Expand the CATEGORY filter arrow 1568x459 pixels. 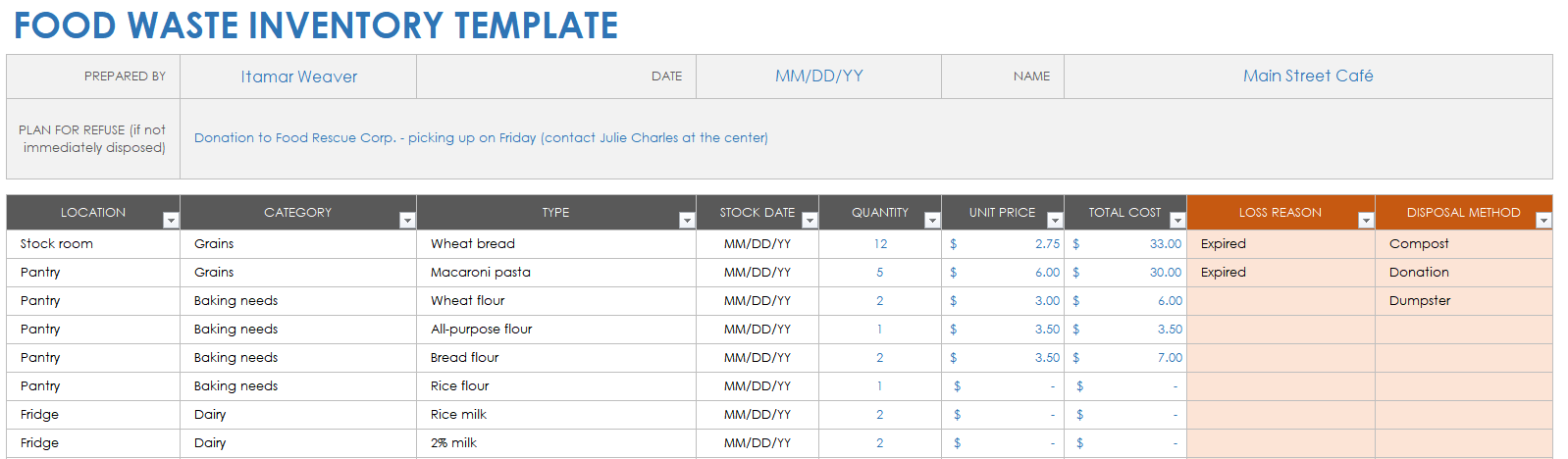(x=407, y=221)
